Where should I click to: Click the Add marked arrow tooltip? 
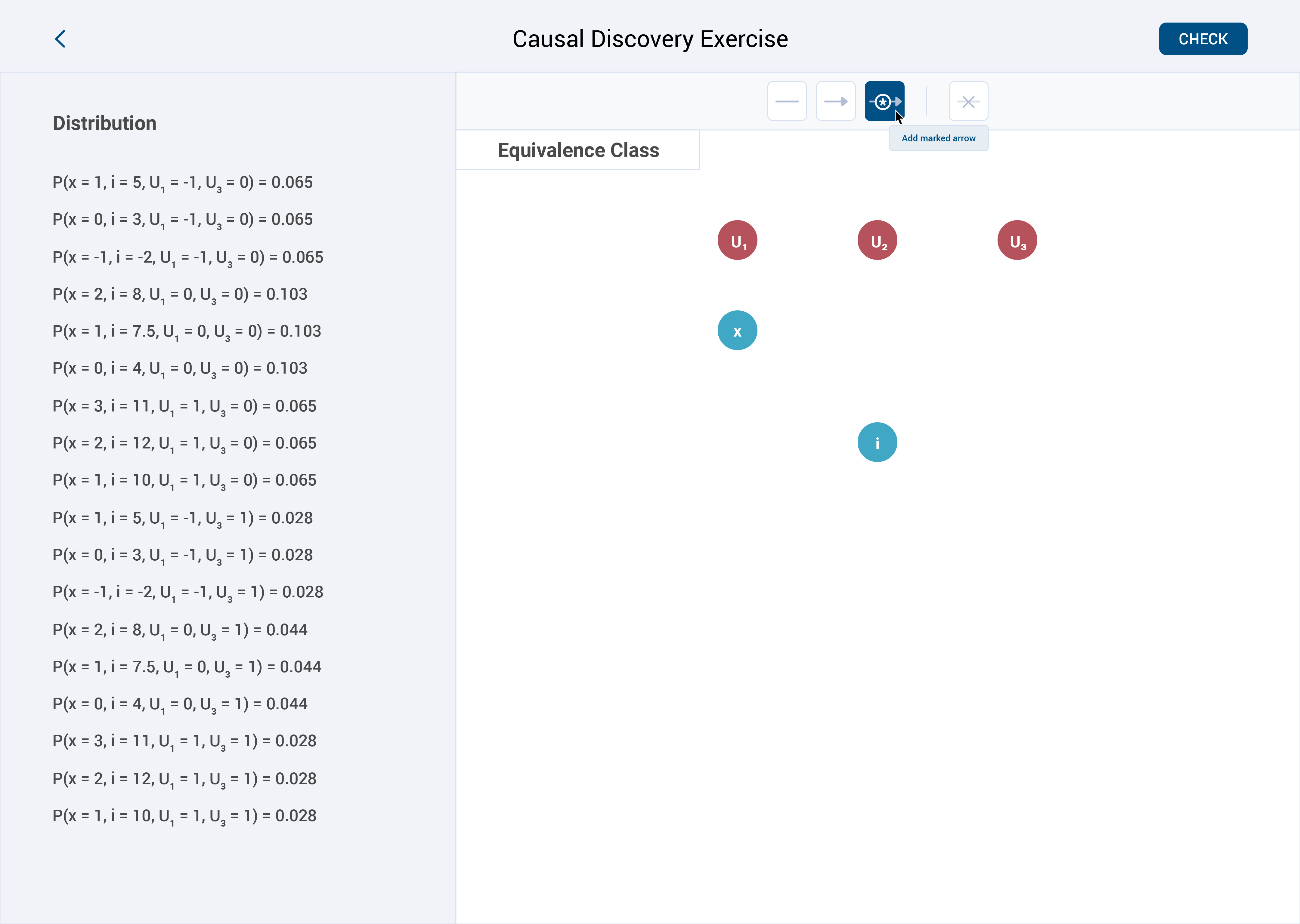[938, 138]
